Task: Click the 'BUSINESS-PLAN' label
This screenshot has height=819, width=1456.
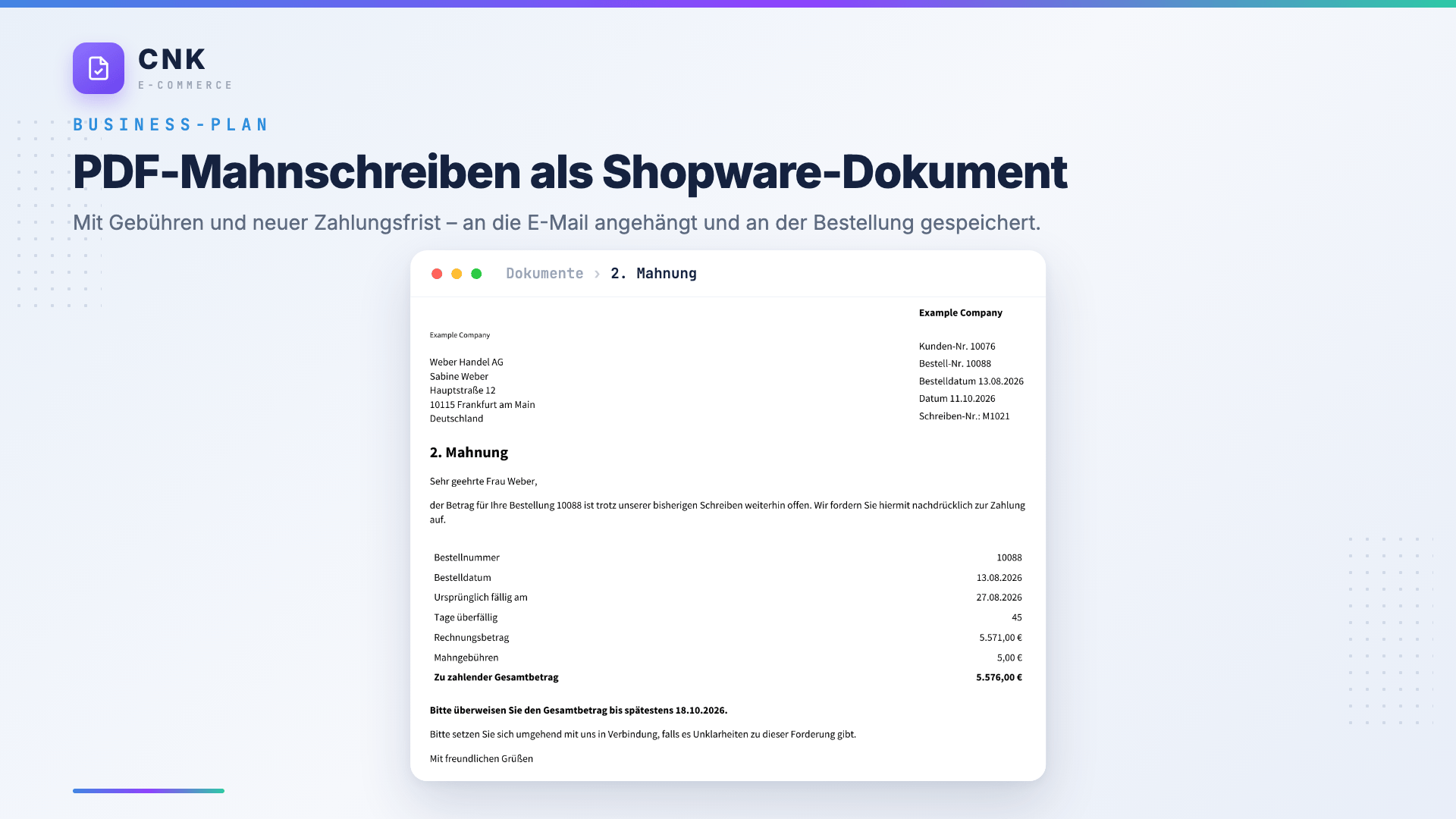Action: click(171, 124)
